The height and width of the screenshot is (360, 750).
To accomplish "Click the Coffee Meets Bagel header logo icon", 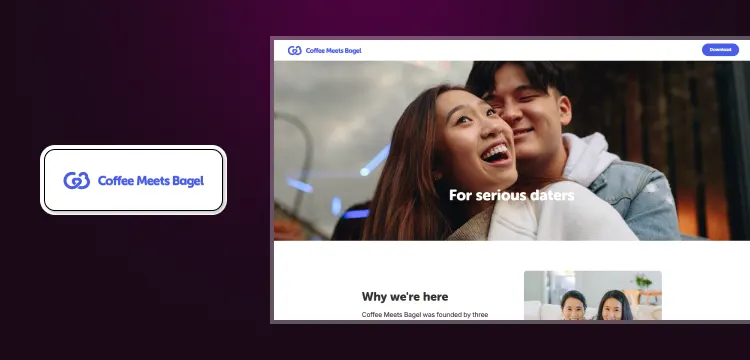I will [294, 51].
